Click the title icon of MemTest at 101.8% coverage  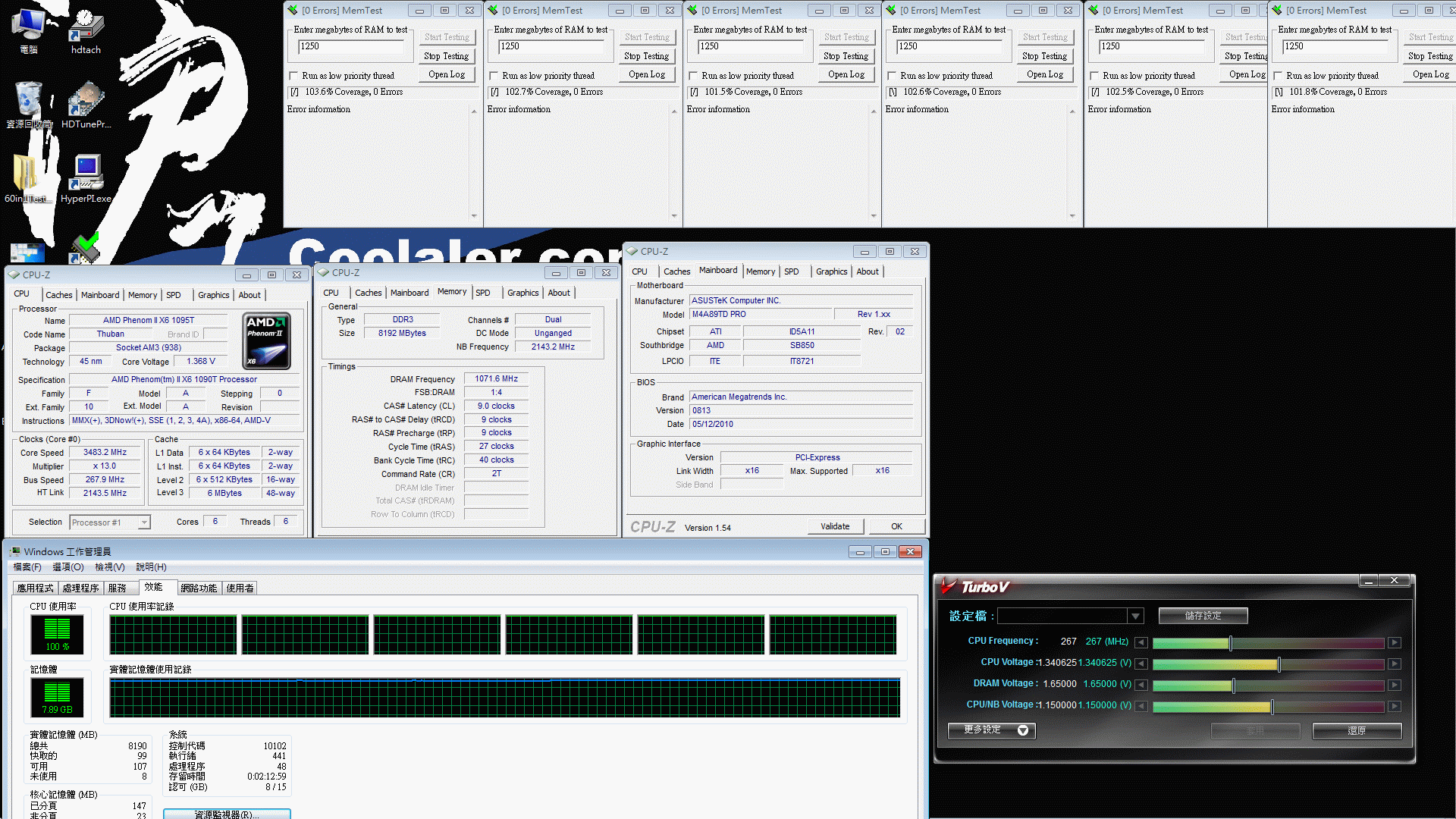[x=1277, y=10]
